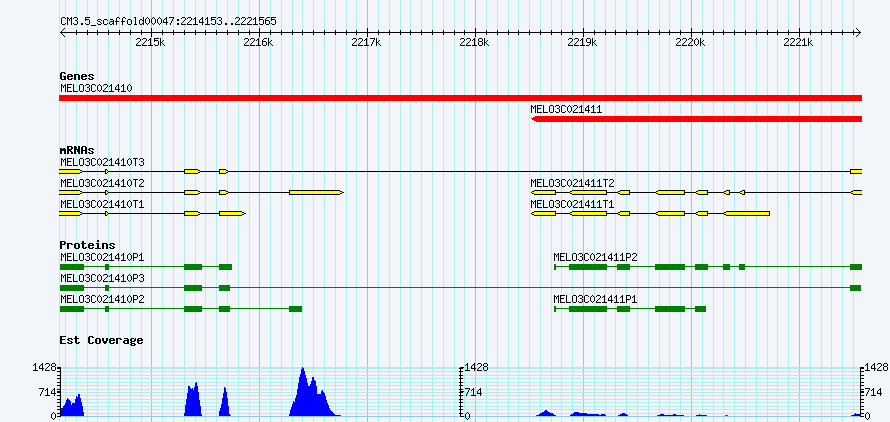This screenshot has width=890, height=422.
Task: Click the Proteins track heading
Action: point(87,245)
